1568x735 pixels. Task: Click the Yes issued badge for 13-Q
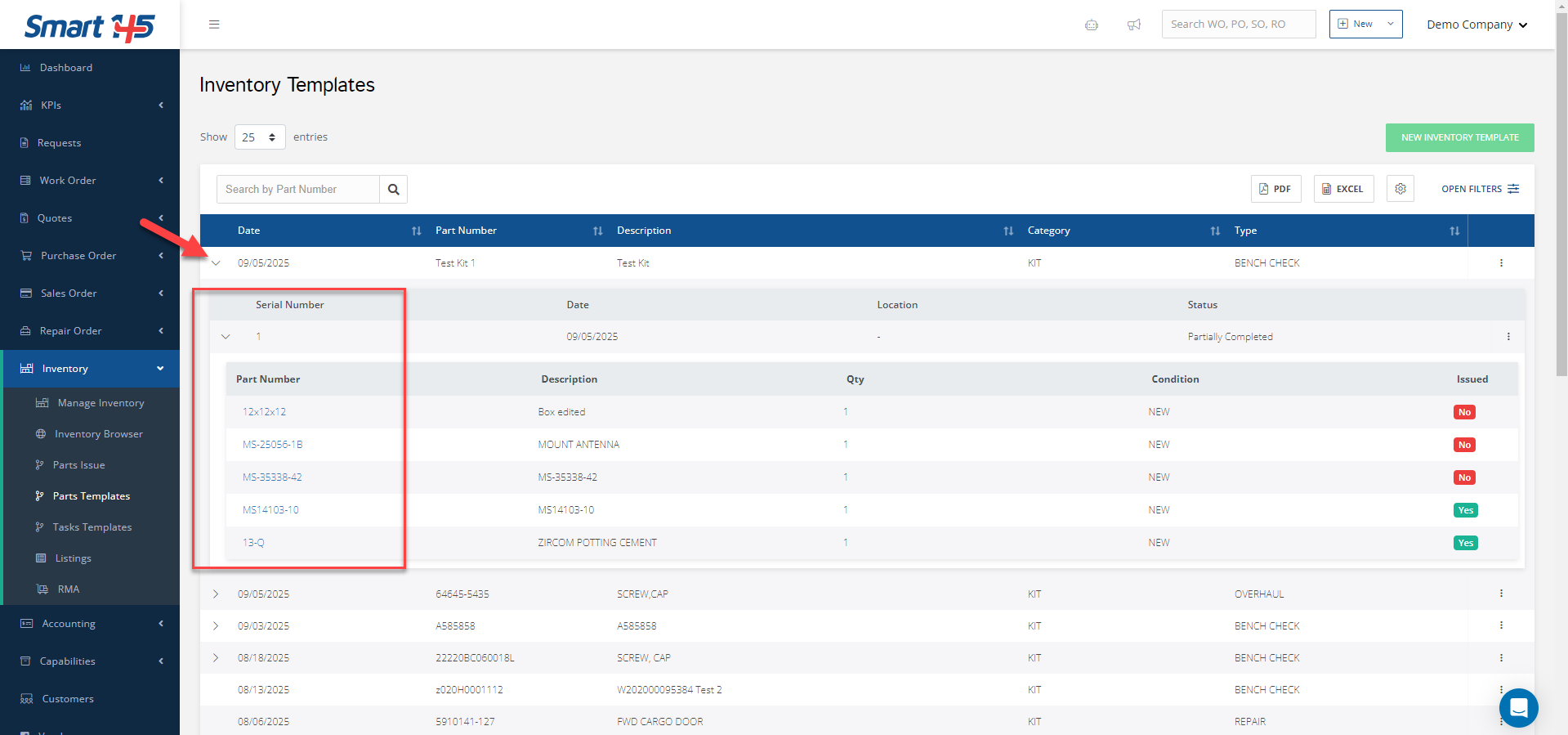[1466, 543]
